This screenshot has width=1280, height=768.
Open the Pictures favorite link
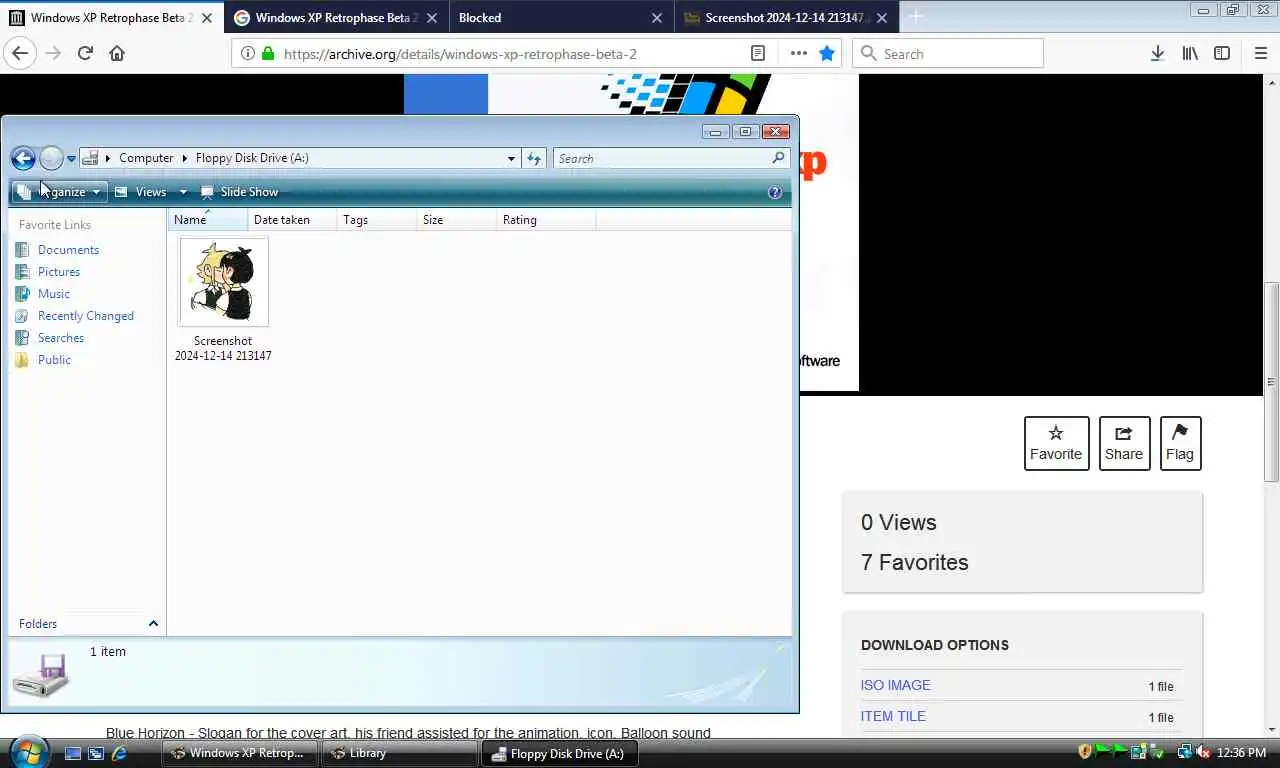[x=58, y=272]
